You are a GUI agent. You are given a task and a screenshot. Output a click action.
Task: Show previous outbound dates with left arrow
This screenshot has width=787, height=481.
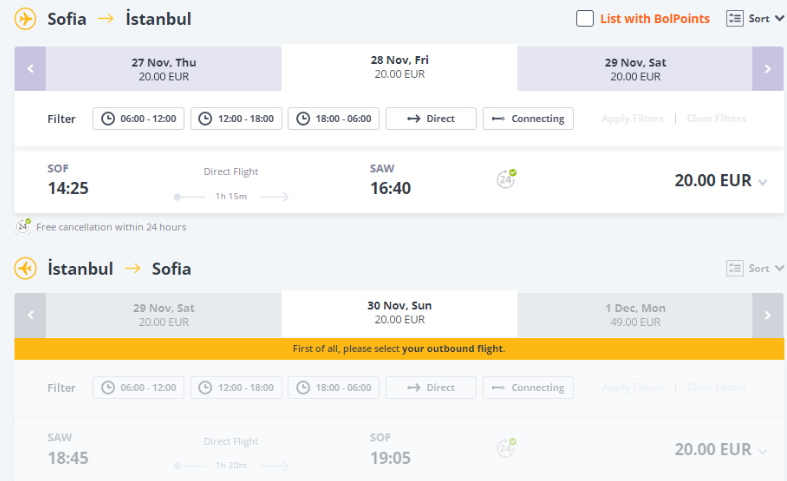(x=30, y=69)
